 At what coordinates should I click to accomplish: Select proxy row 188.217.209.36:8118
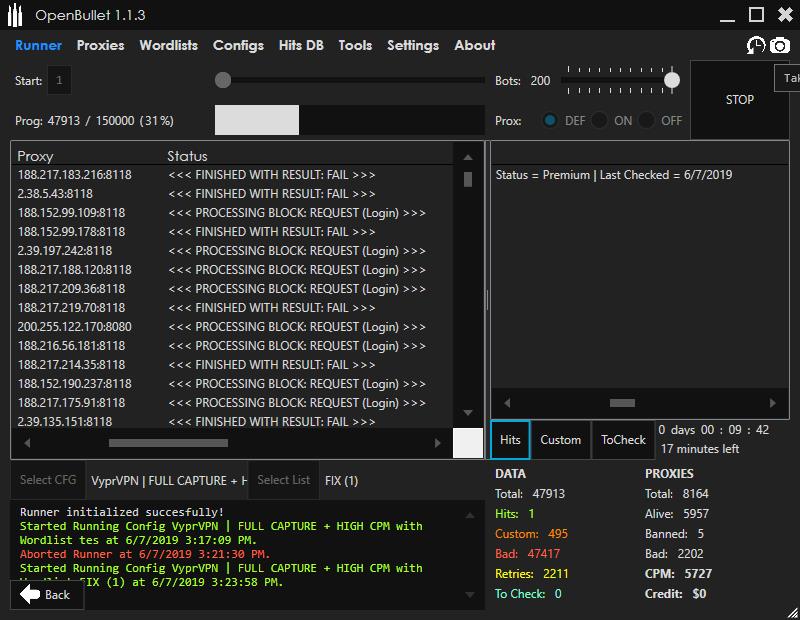coord(232,289)
